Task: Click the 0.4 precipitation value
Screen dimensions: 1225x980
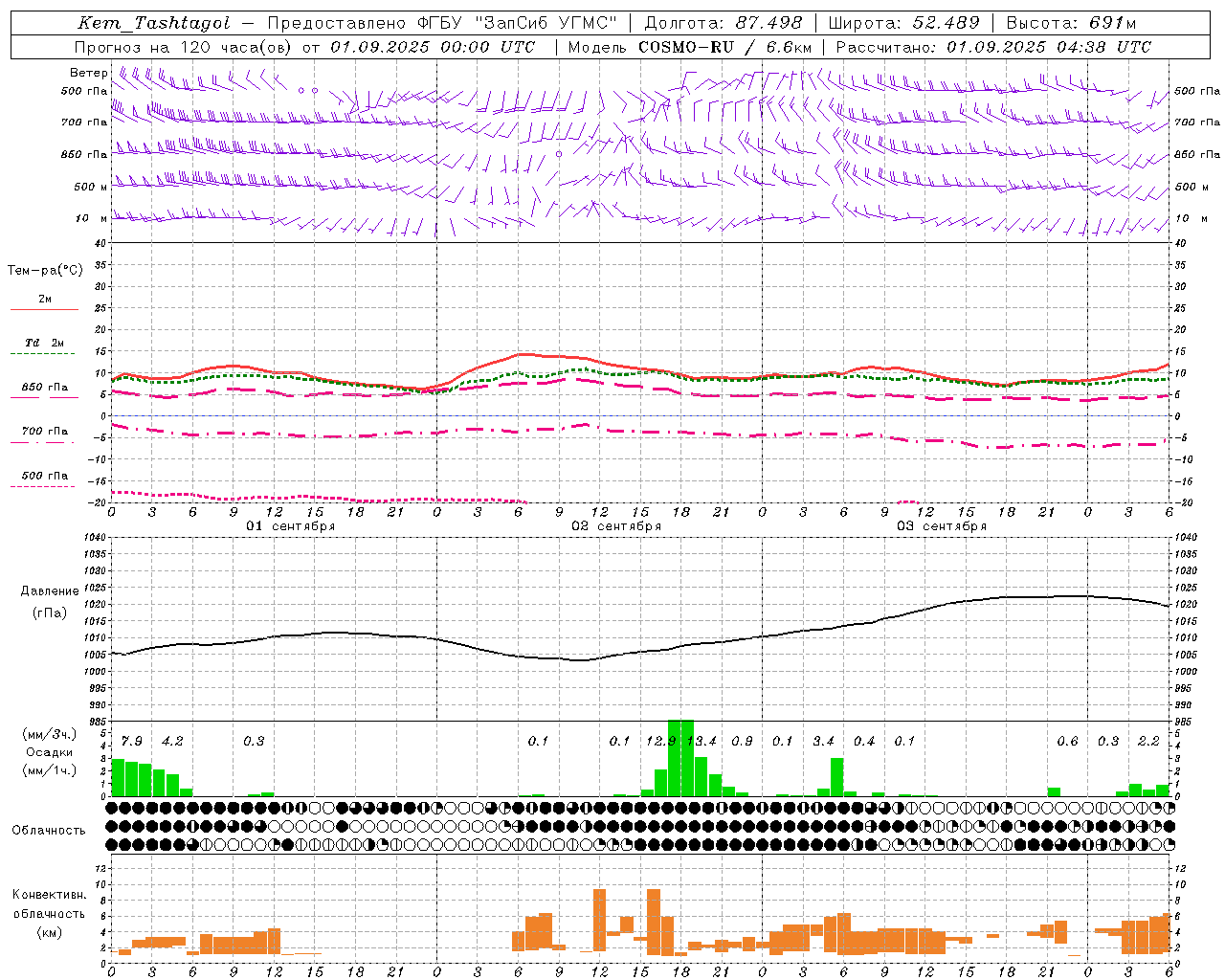Action: tap(864, 741)
